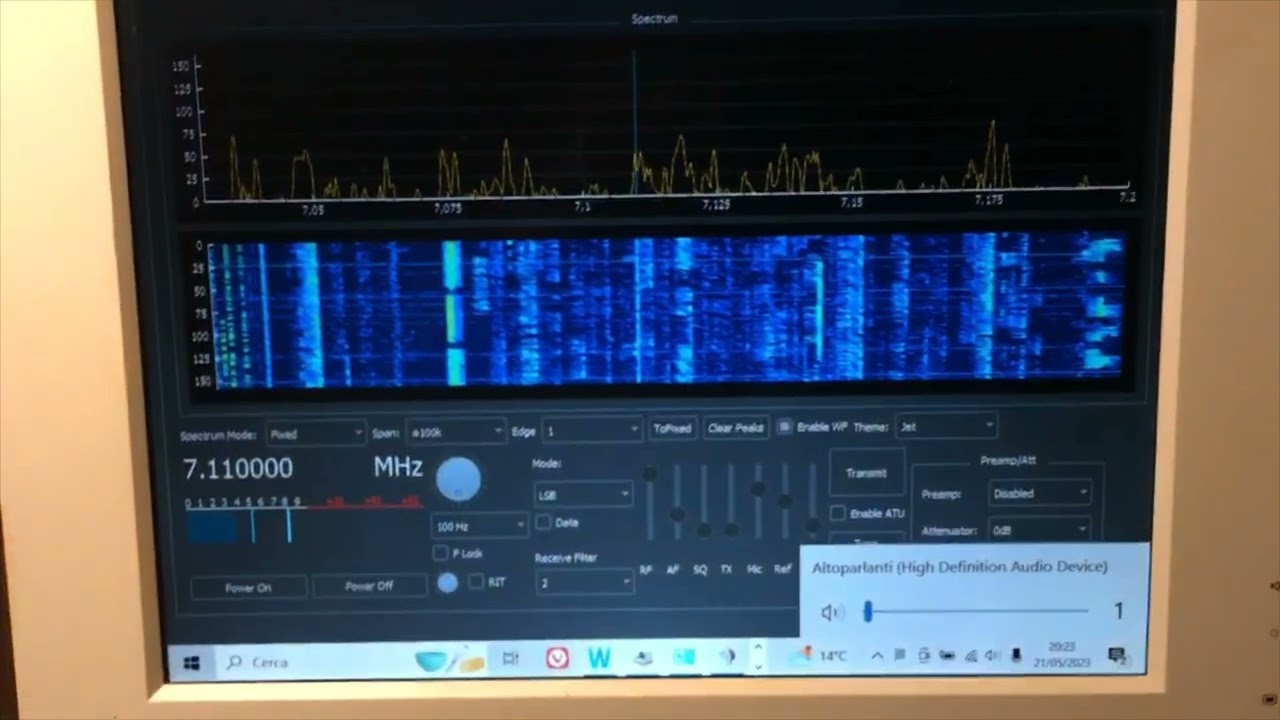Expand the Receive Filter dropdown
Screen dimensions: 1280x720
(584, 582)
